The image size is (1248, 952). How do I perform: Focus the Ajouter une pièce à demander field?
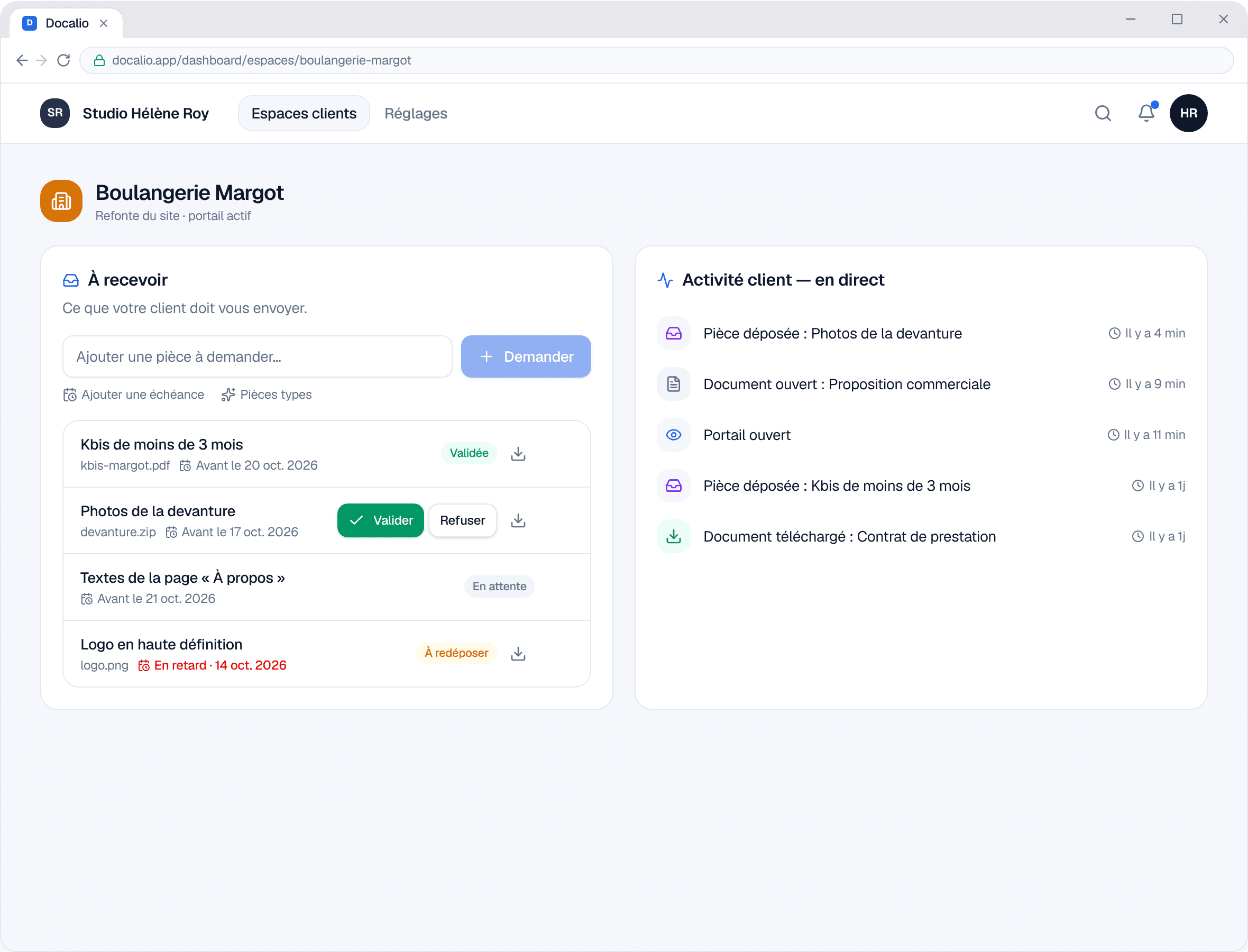coord(257,356)
